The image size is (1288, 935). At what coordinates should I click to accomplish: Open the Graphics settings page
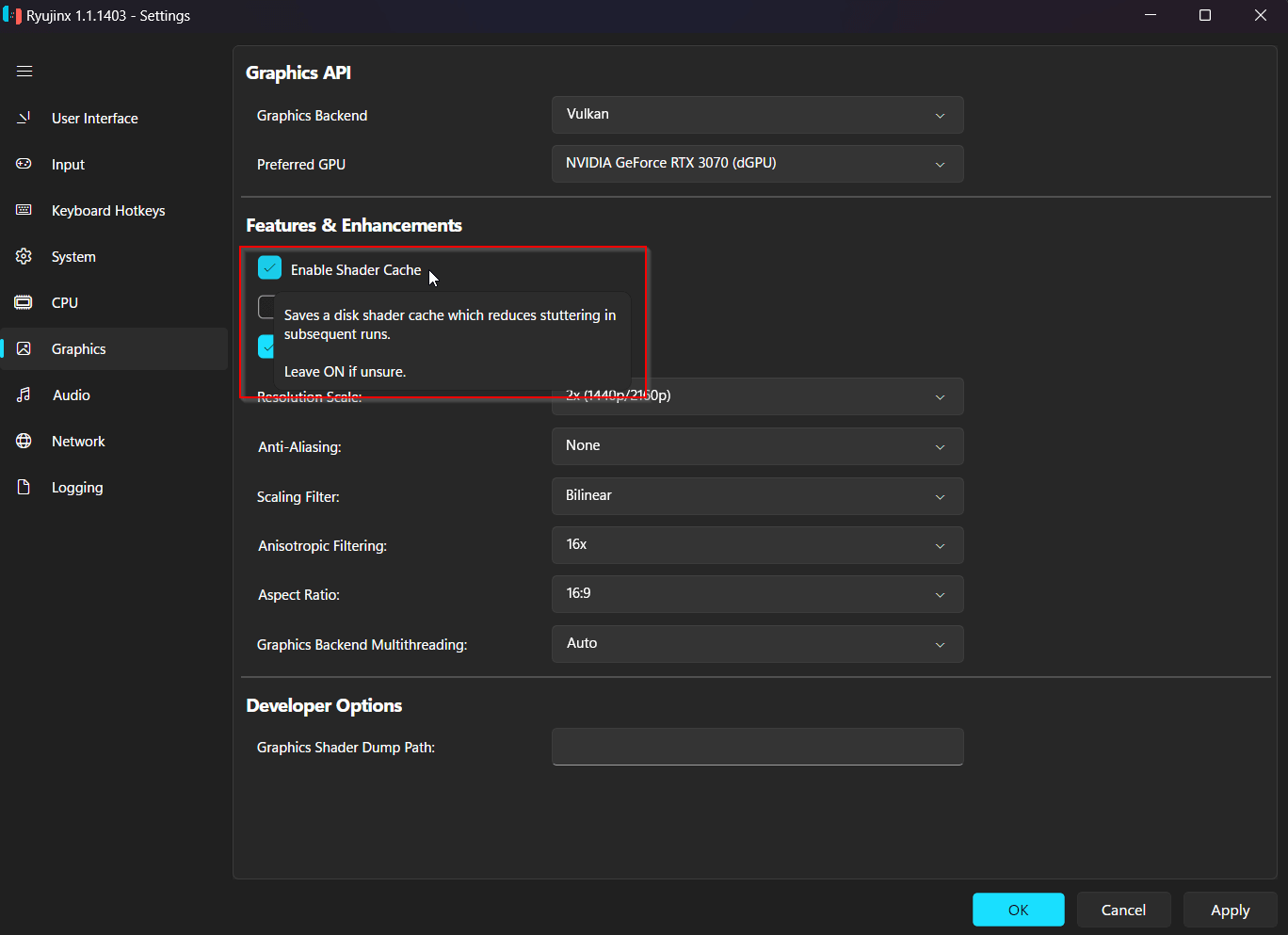click(x=115, y=348)
